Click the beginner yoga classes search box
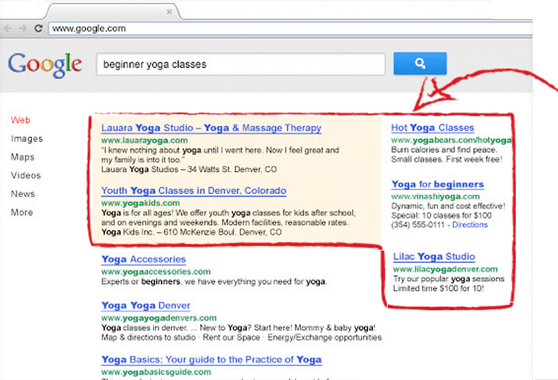 pos(241,64)
